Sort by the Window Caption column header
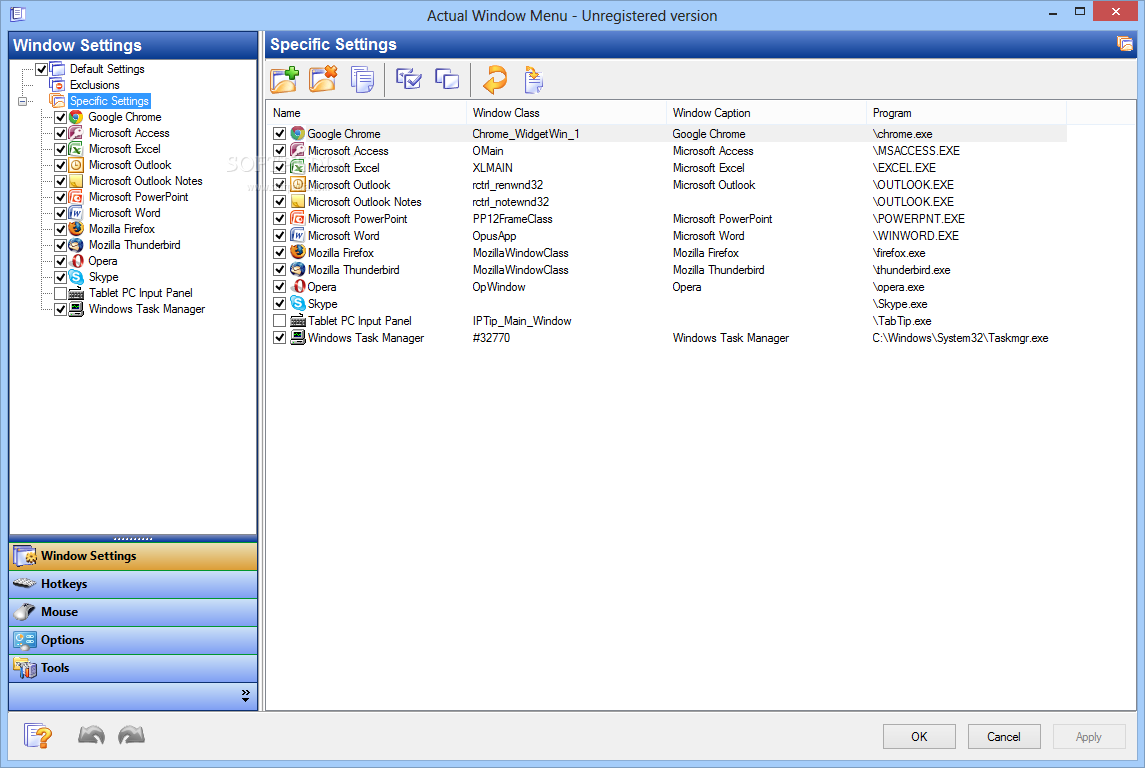This screenshot has height=768, width=1145. point(766,113)
